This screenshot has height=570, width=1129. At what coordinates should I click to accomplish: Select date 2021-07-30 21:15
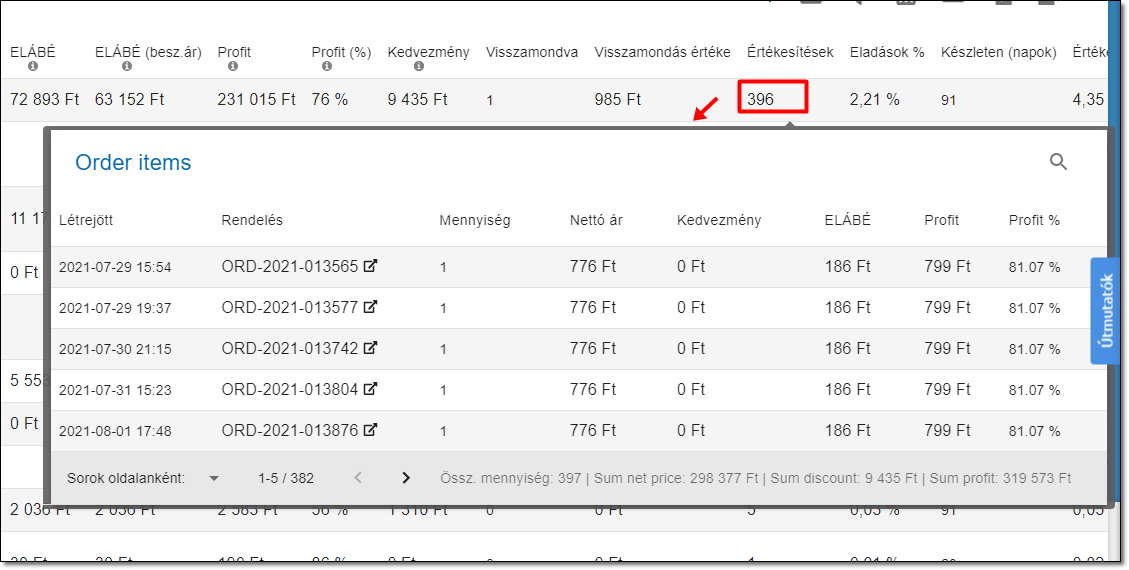point(115,349)
